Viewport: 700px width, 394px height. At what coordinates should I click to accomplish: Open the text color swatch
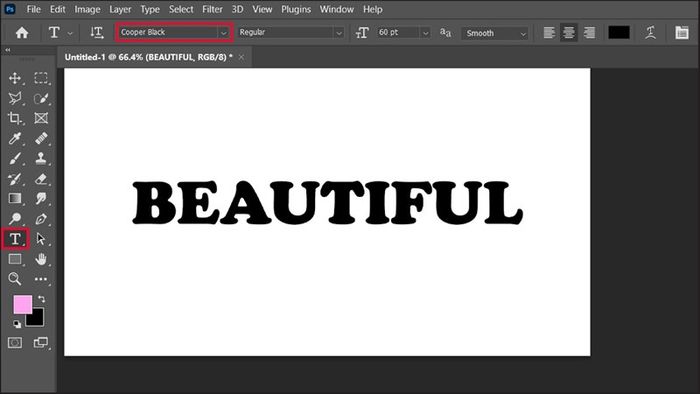pos(619,33)
